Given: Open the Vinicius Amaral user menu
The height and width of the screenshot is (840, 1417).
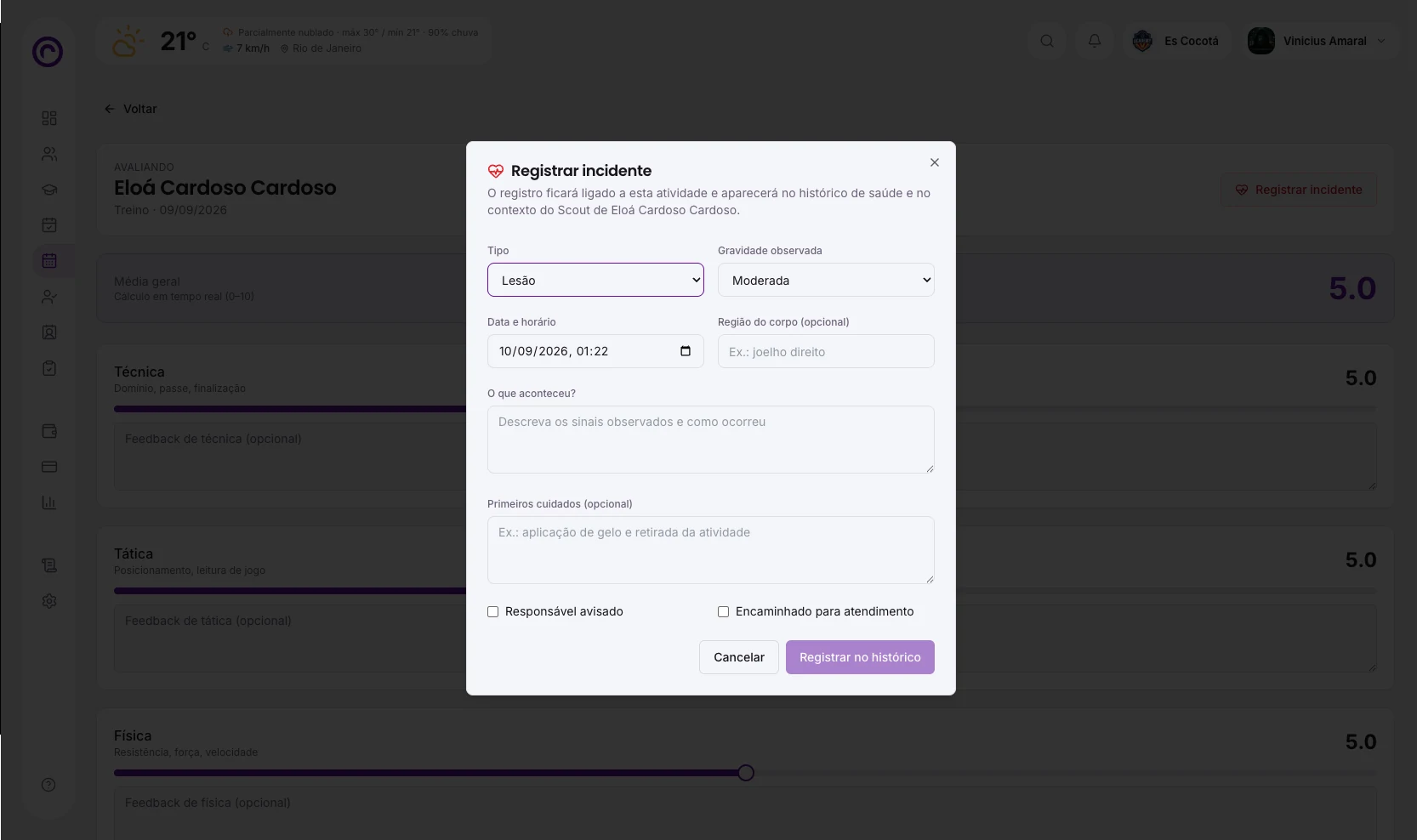Looking at the screenshot, I should (1317, 41).
